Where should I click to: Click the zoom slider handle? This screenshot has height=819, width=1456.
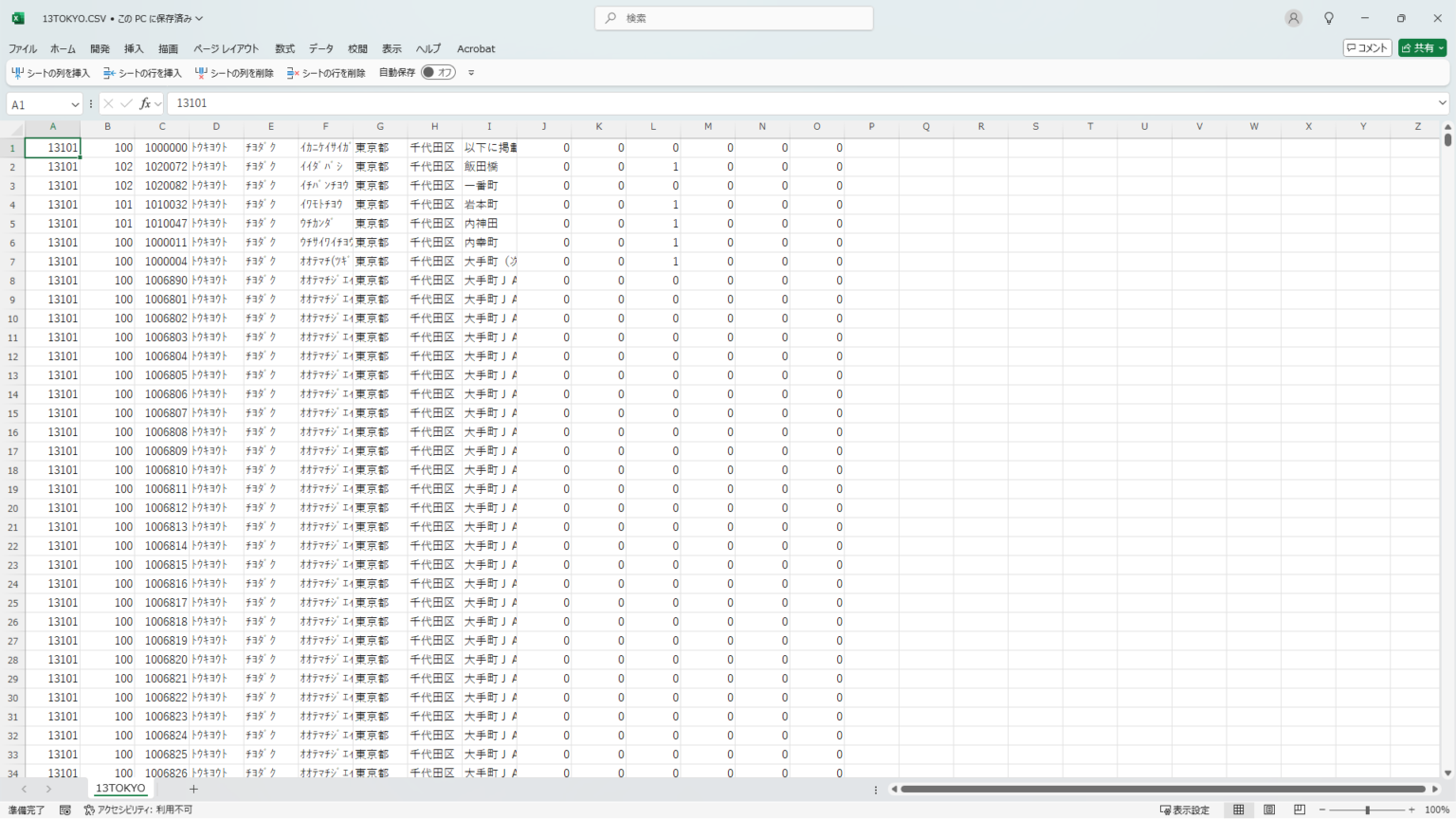click(x=1367, y=810)
